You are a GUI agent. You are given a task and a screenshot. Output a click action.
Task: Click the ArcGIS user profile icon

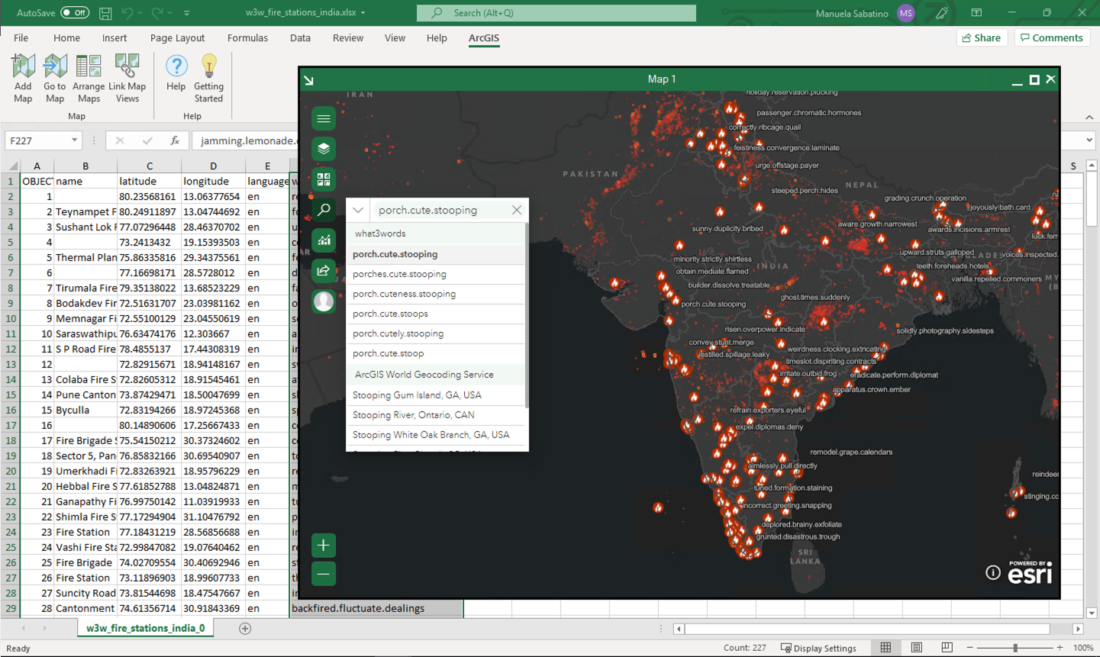click(323, 302)
